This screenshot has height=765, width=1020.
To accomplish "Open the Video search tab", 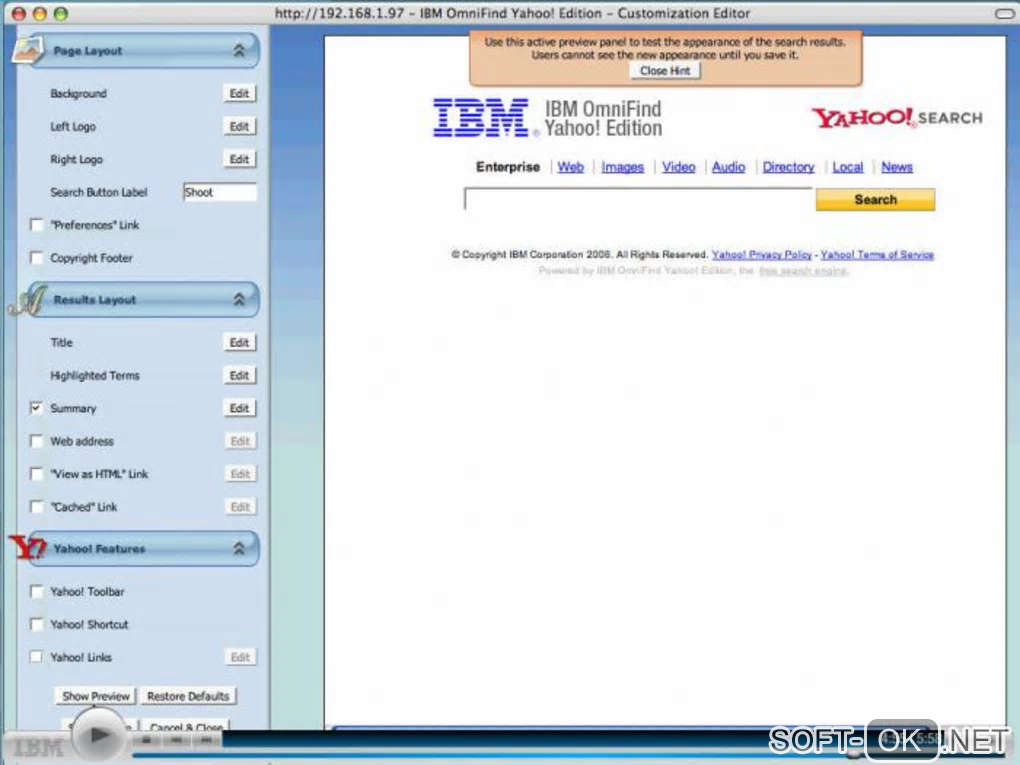I will (x=678, y=167).
